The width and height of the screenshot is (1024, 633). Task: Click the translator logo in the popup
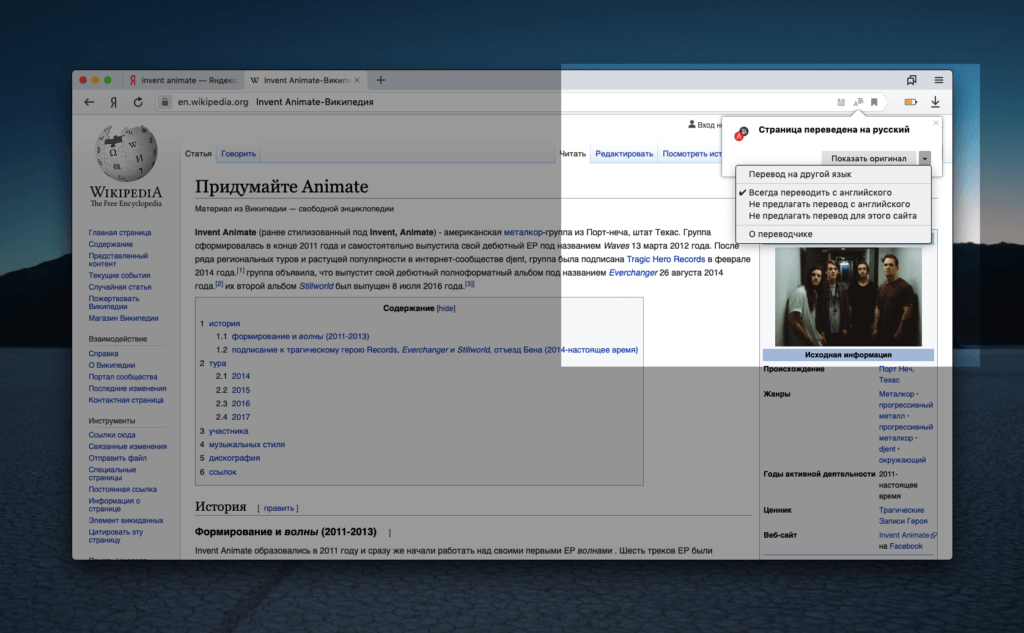pyautogui.click(x=741, y=133)
